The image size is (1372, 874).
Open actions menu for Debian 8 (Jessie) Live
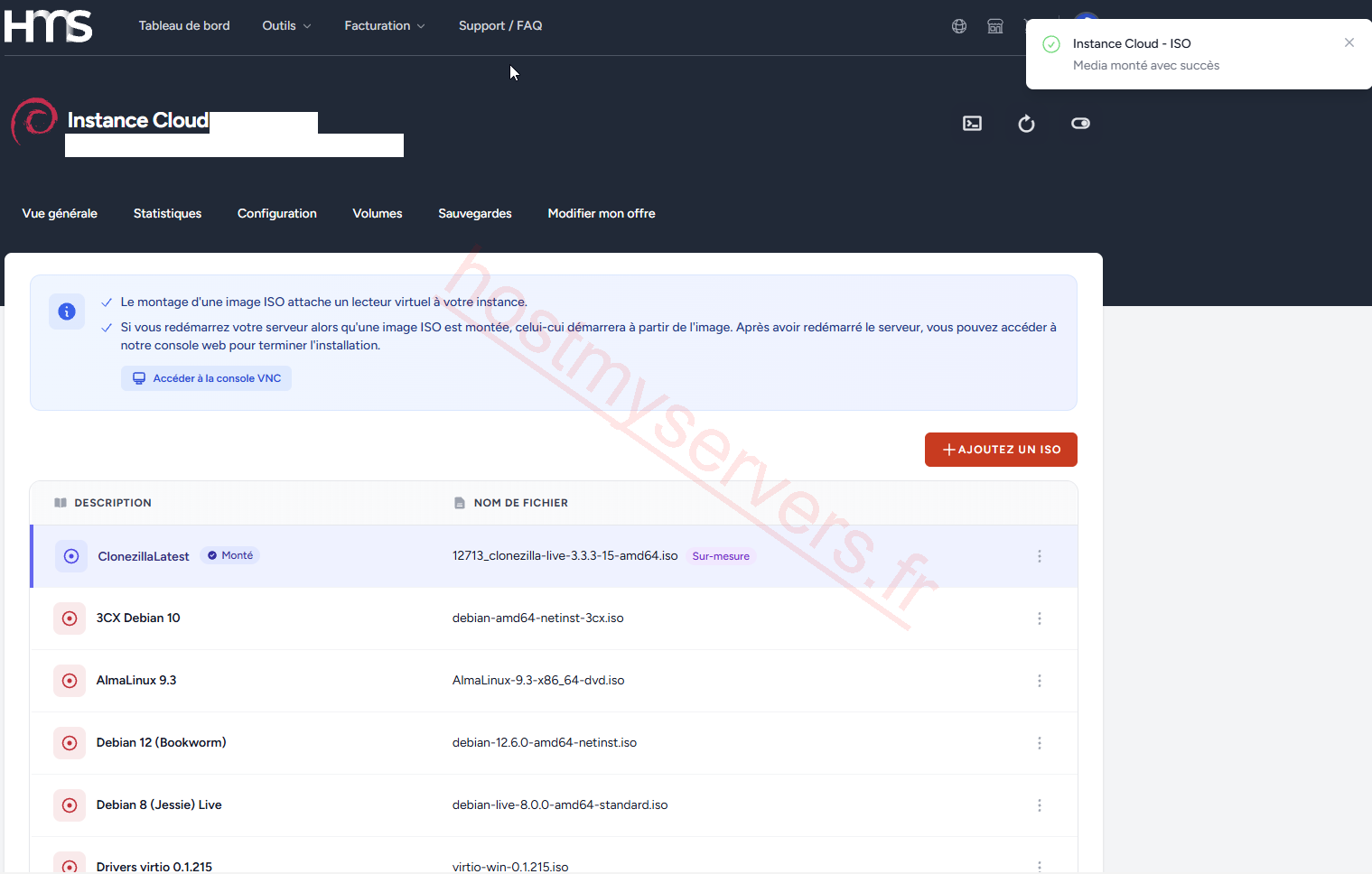1040,805
